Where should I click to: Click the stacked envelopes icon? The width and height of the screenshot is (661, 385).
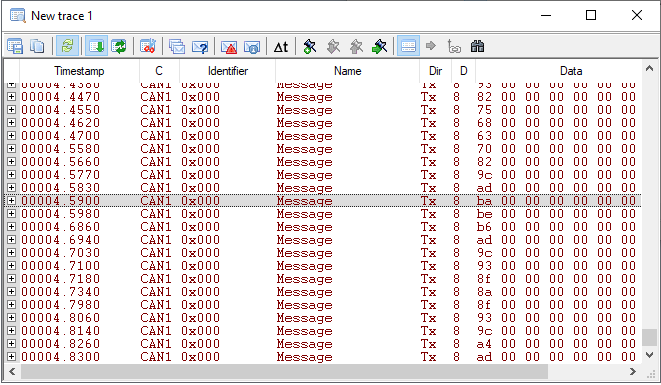pos(177,46)
